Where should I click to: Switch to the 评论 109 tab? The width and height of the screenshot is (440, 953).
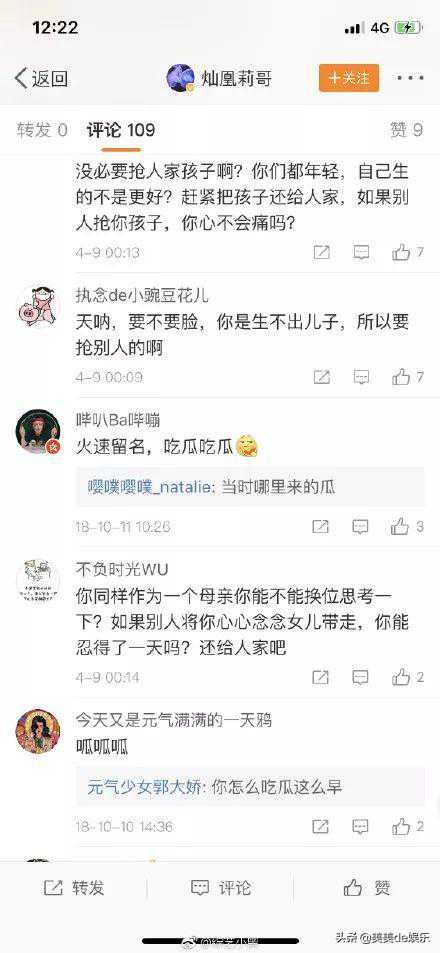121,130
